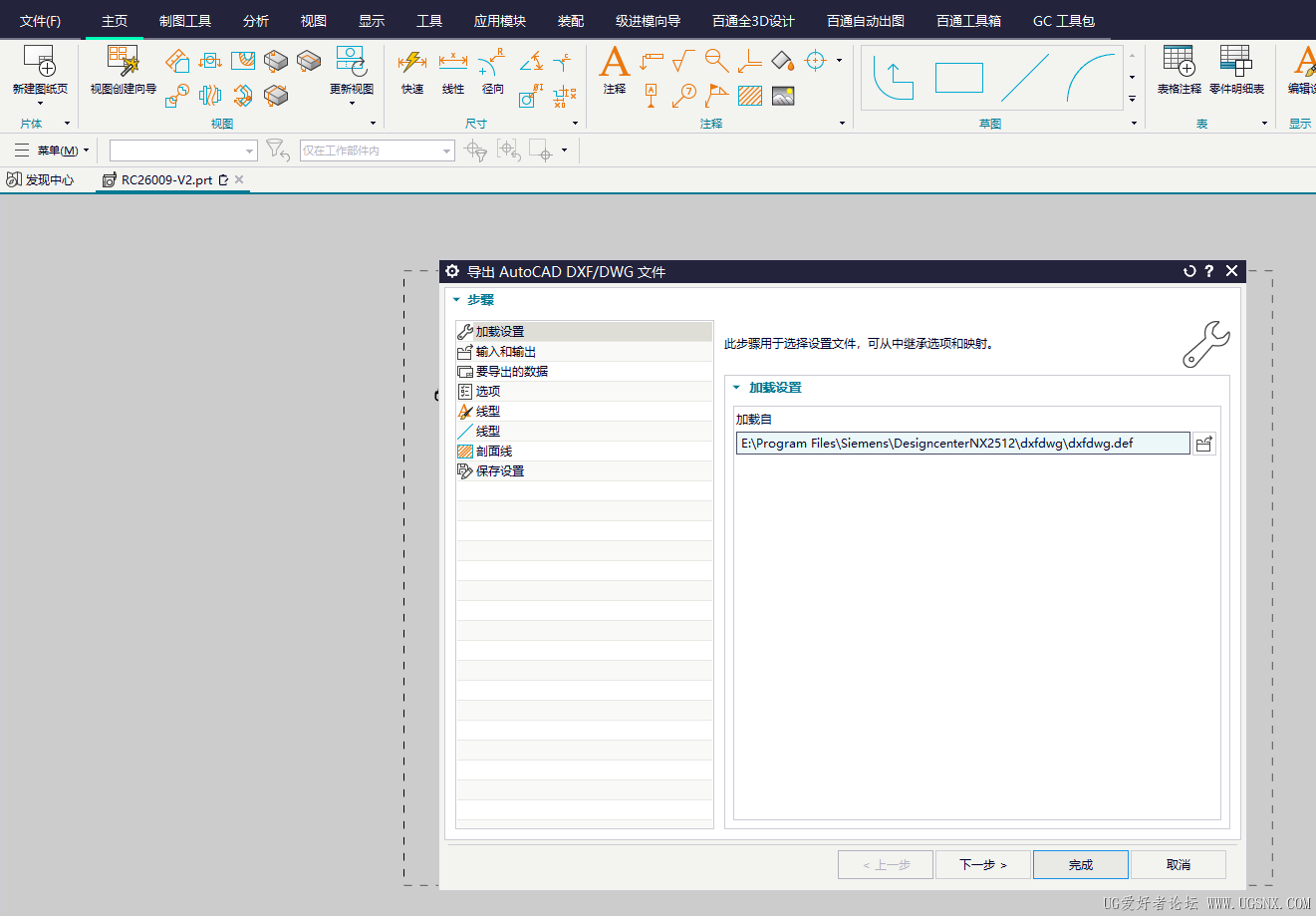
Task: Click the New Sheet (新建图纸页) icon
Action: coord(40,62)
